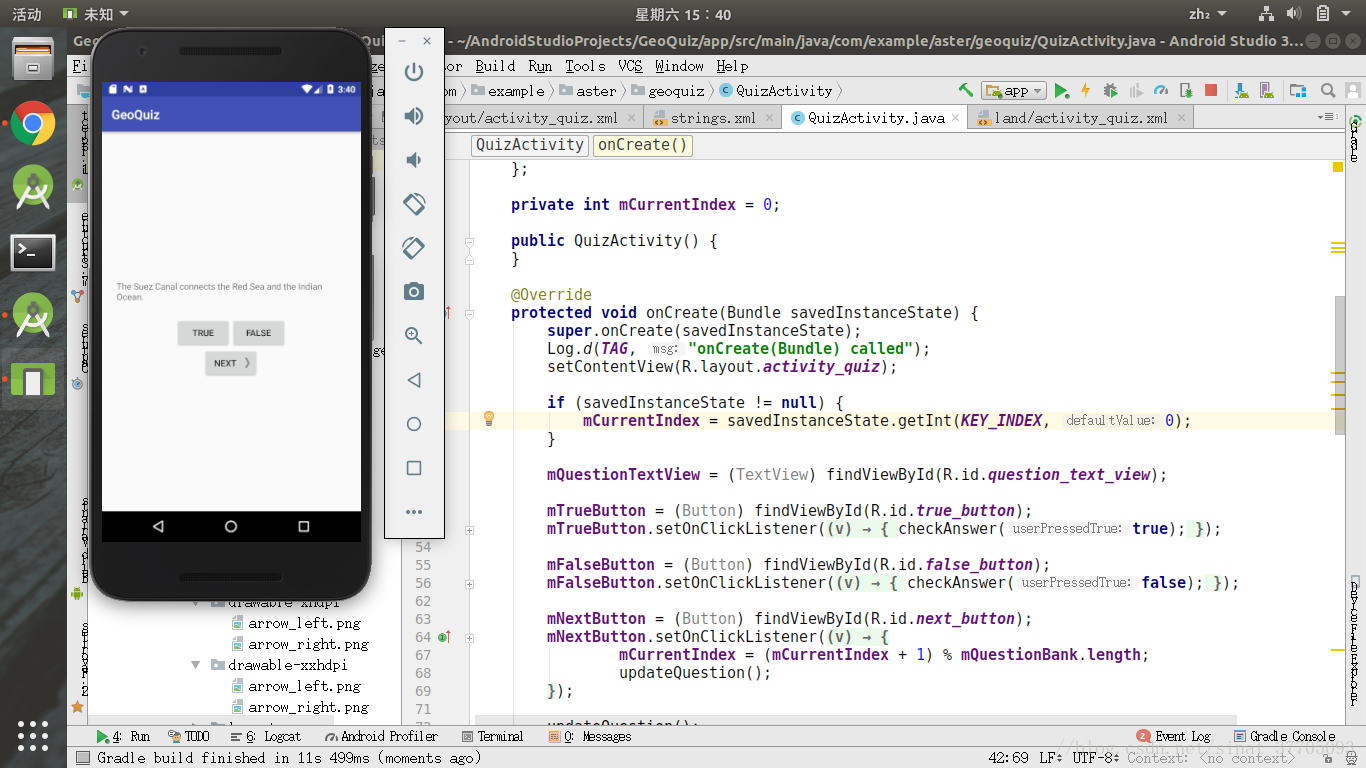
Task: Tap FALSE button in the emulator
Action: point(259,333)
